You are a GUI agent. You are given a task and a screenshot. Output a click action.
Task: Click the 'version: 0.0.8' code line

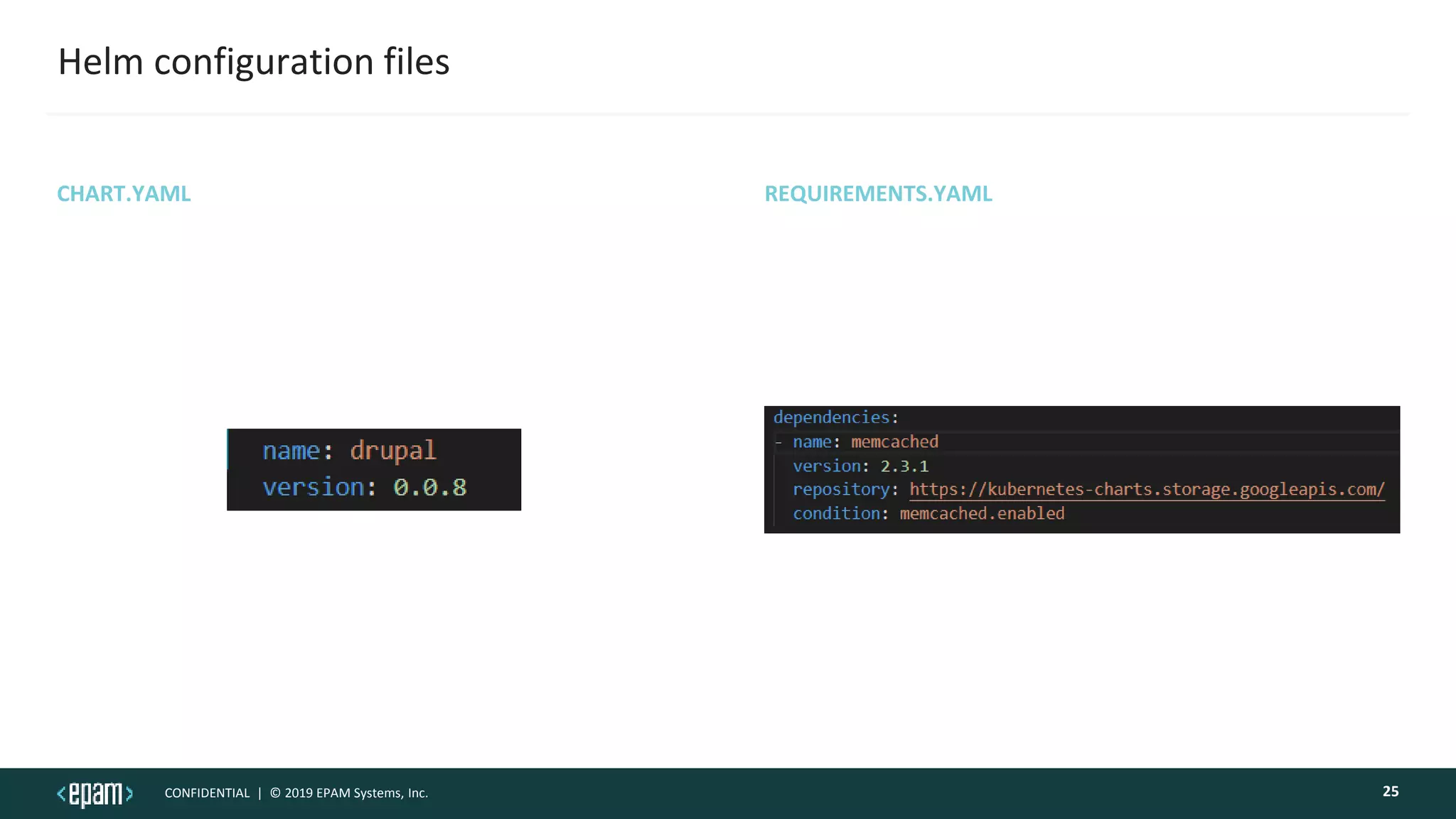coord(364,488)
